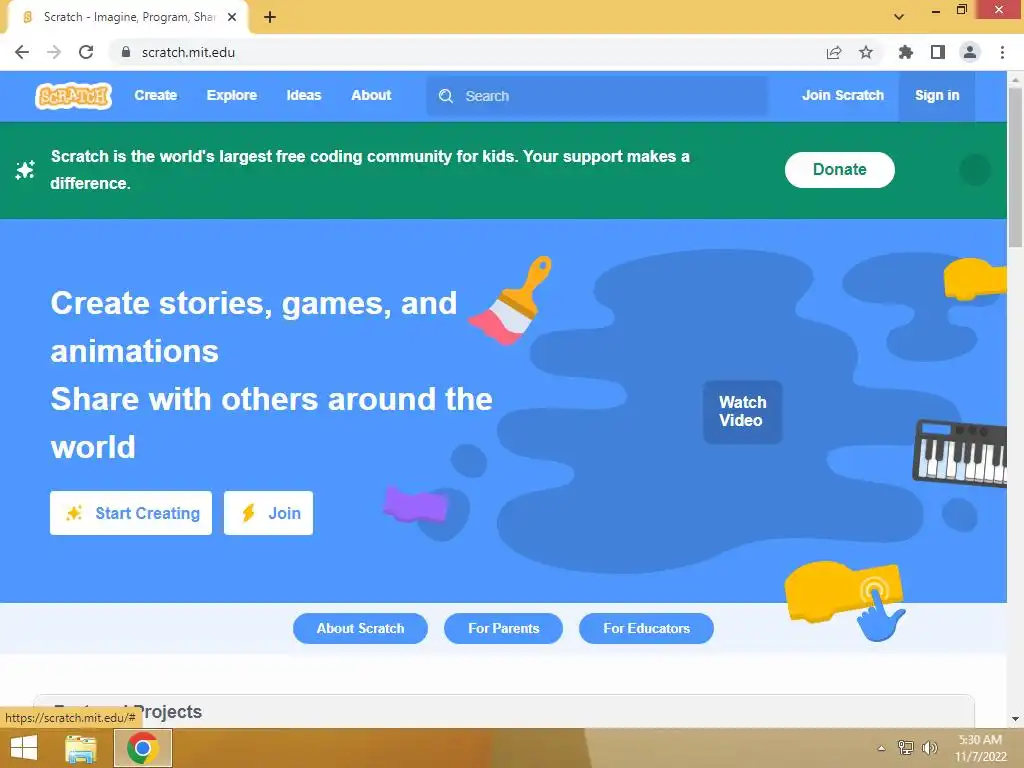
Task: Click the magnifier icon in the Scratch search box
Action: coord(446,96)
